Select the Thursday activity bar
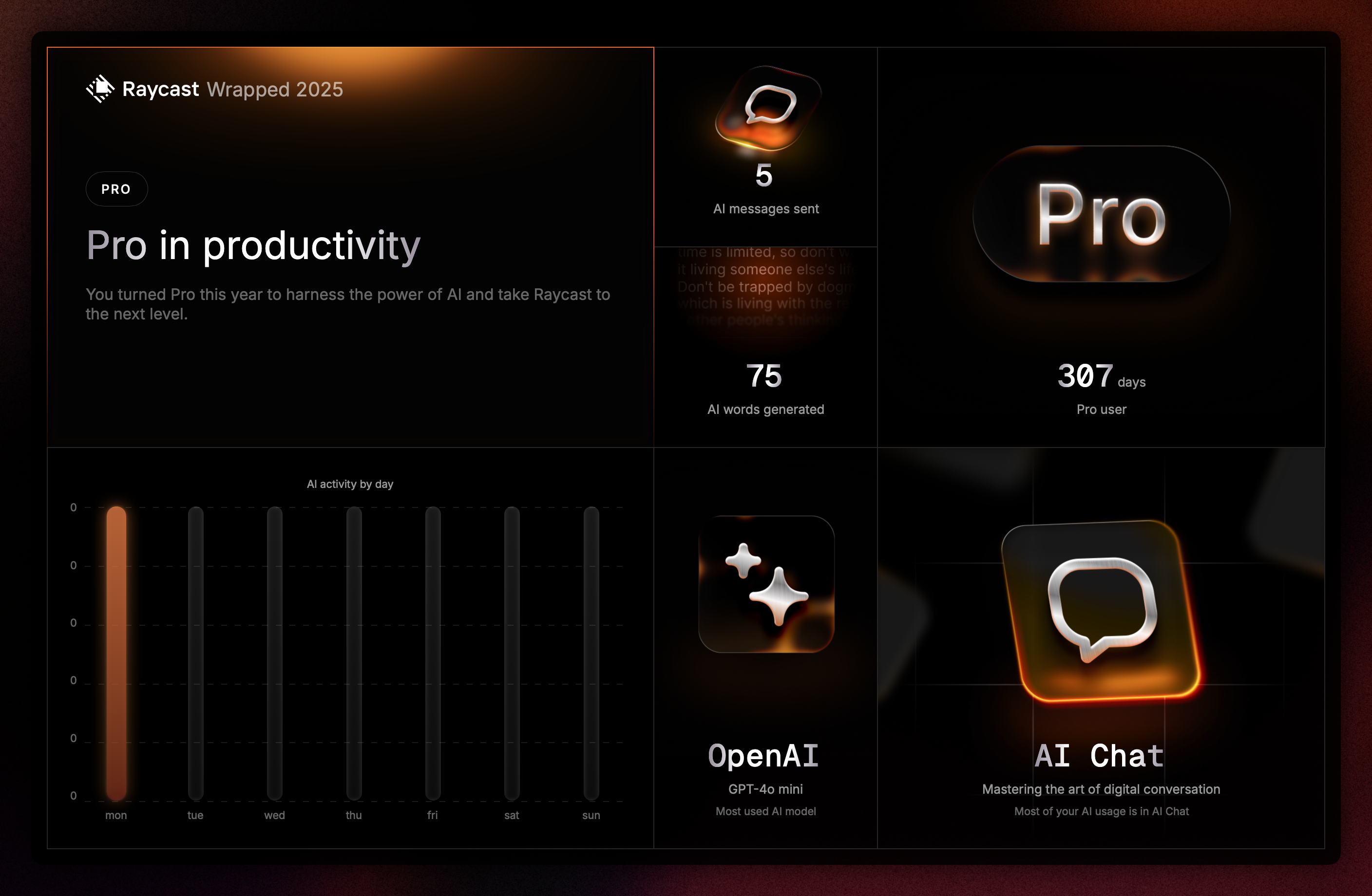Screen dimensions: 1372x896 pyautogui.click(x=353, y=653)
